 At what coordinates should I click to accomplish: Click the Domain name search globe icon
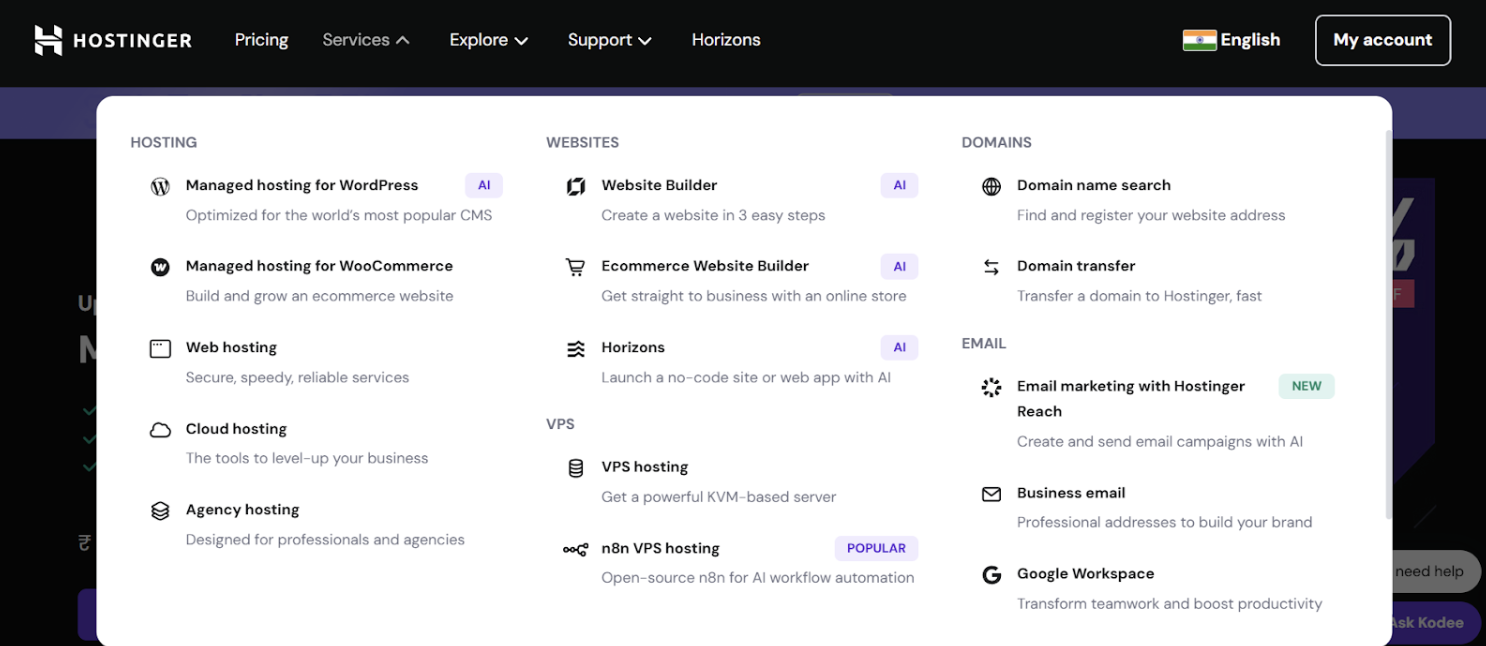(991, 185)
